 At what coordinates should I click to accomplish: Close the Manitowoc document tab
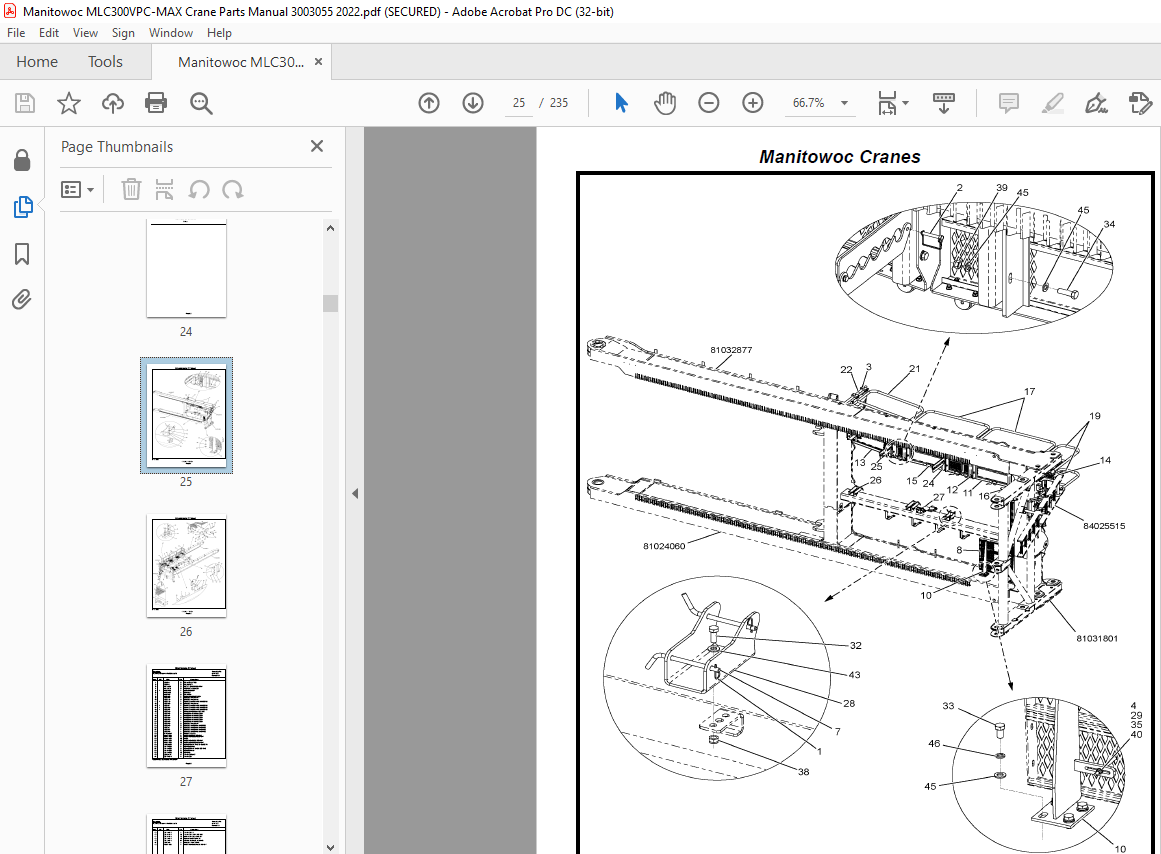[318, 61]
